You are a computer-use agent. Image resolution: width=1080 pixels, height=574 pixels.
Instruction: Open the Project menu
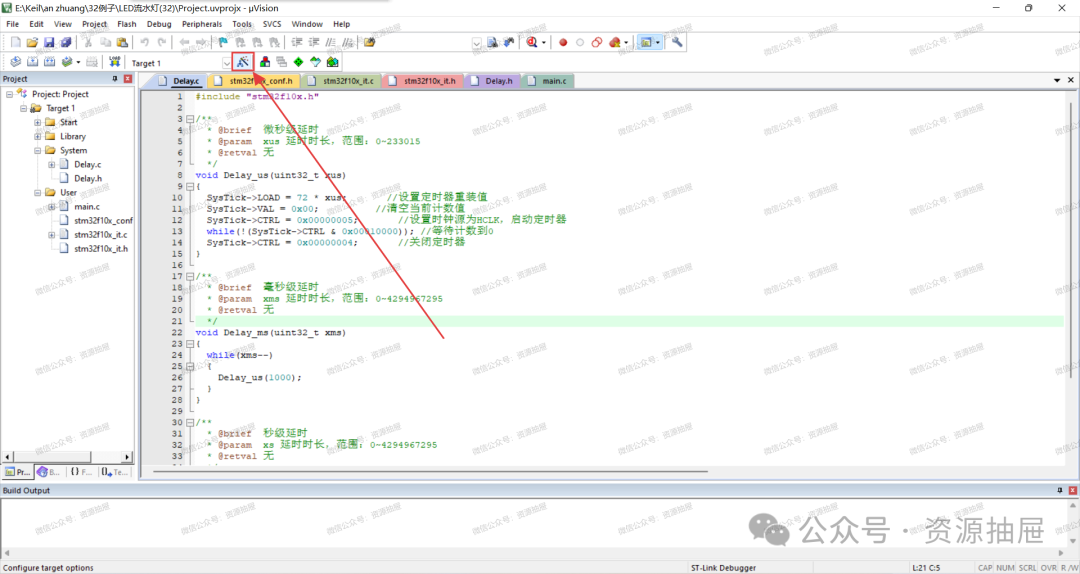click(94, 24)
